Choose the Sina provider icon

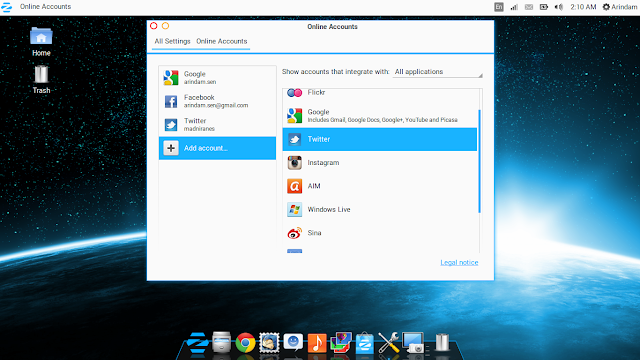(x=294, y=233)
